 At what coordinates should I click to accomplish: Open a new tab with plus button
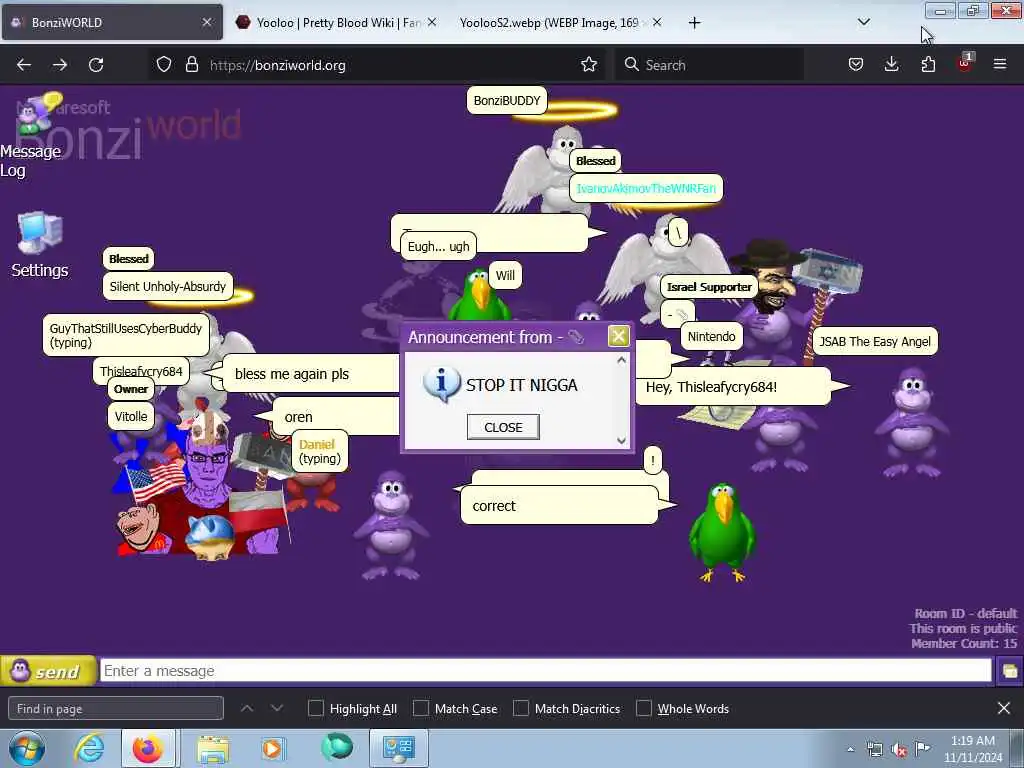[694, 23]
